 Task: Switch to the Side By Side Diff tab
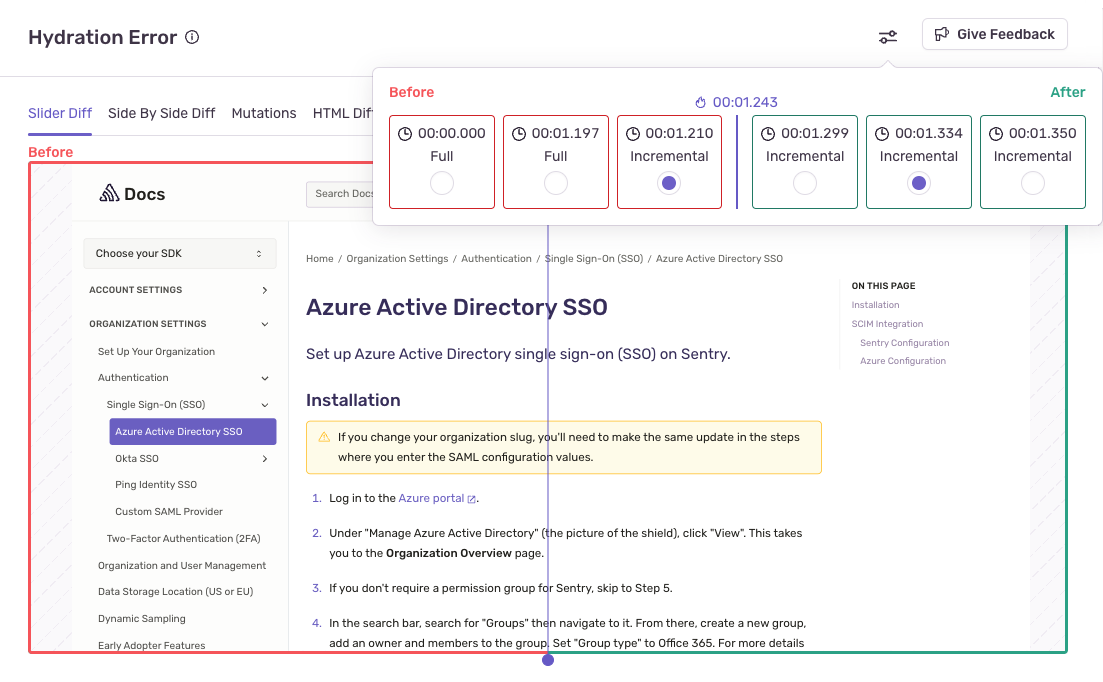161,113
